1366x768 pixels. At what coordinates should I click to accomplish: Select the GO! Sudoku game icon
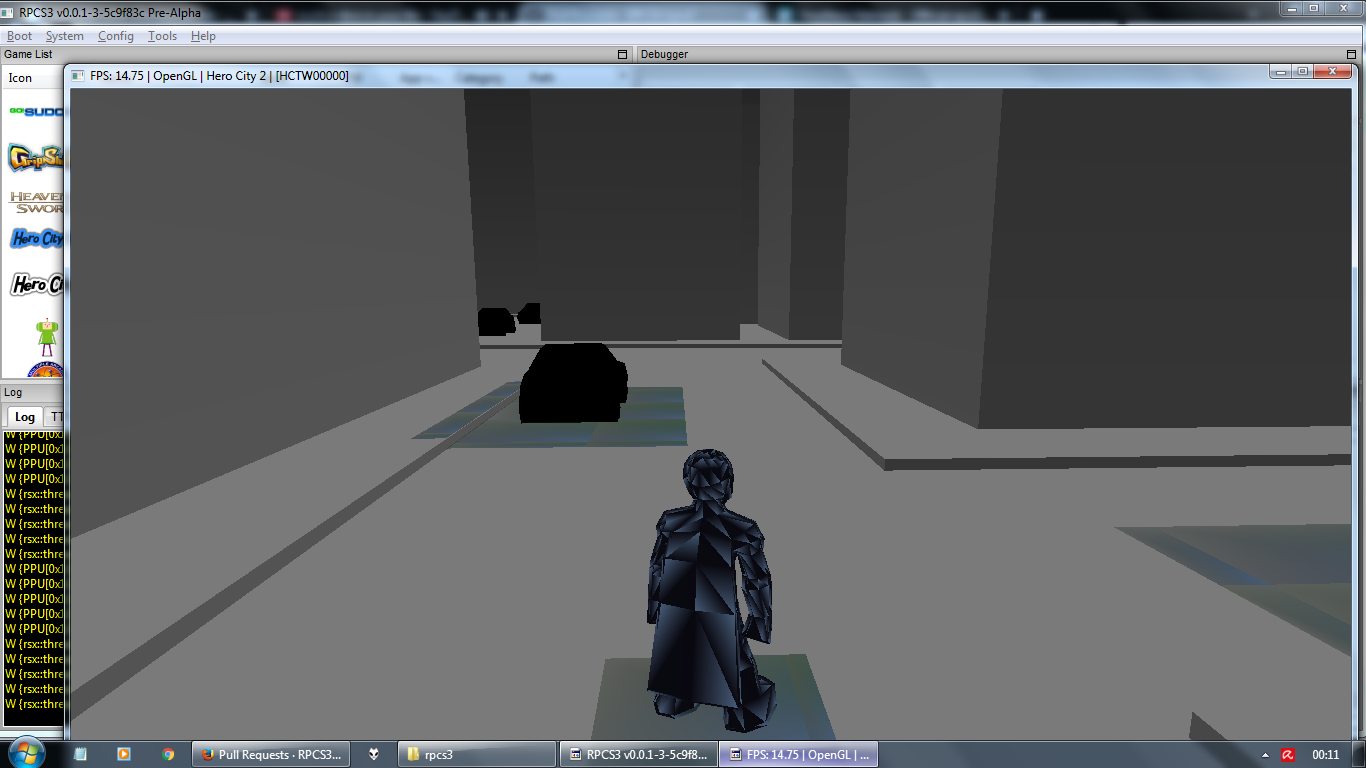click(x=36, y=112)
